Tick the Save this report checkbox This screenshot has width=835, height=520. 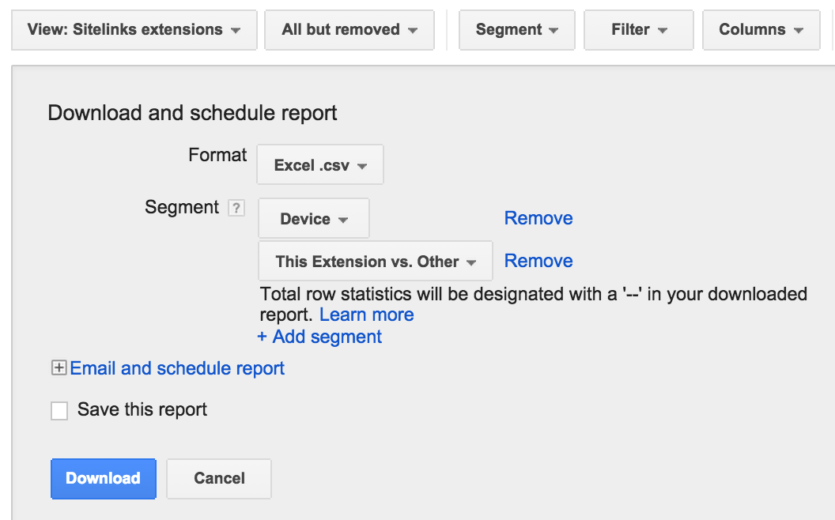59,411
